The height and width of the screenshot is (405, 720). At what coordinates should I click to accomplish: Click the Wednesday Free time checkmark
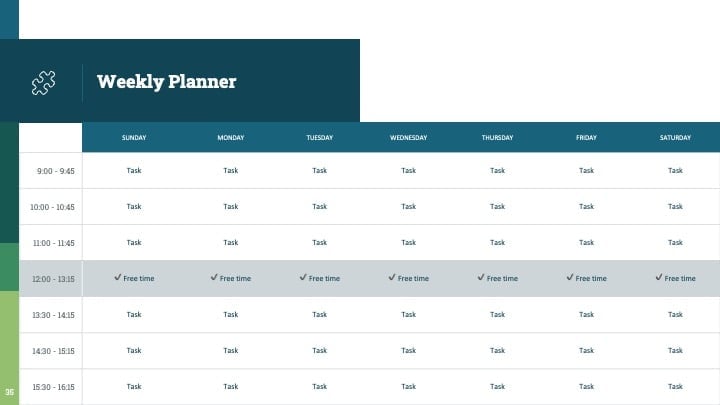(x=392, y=277)
